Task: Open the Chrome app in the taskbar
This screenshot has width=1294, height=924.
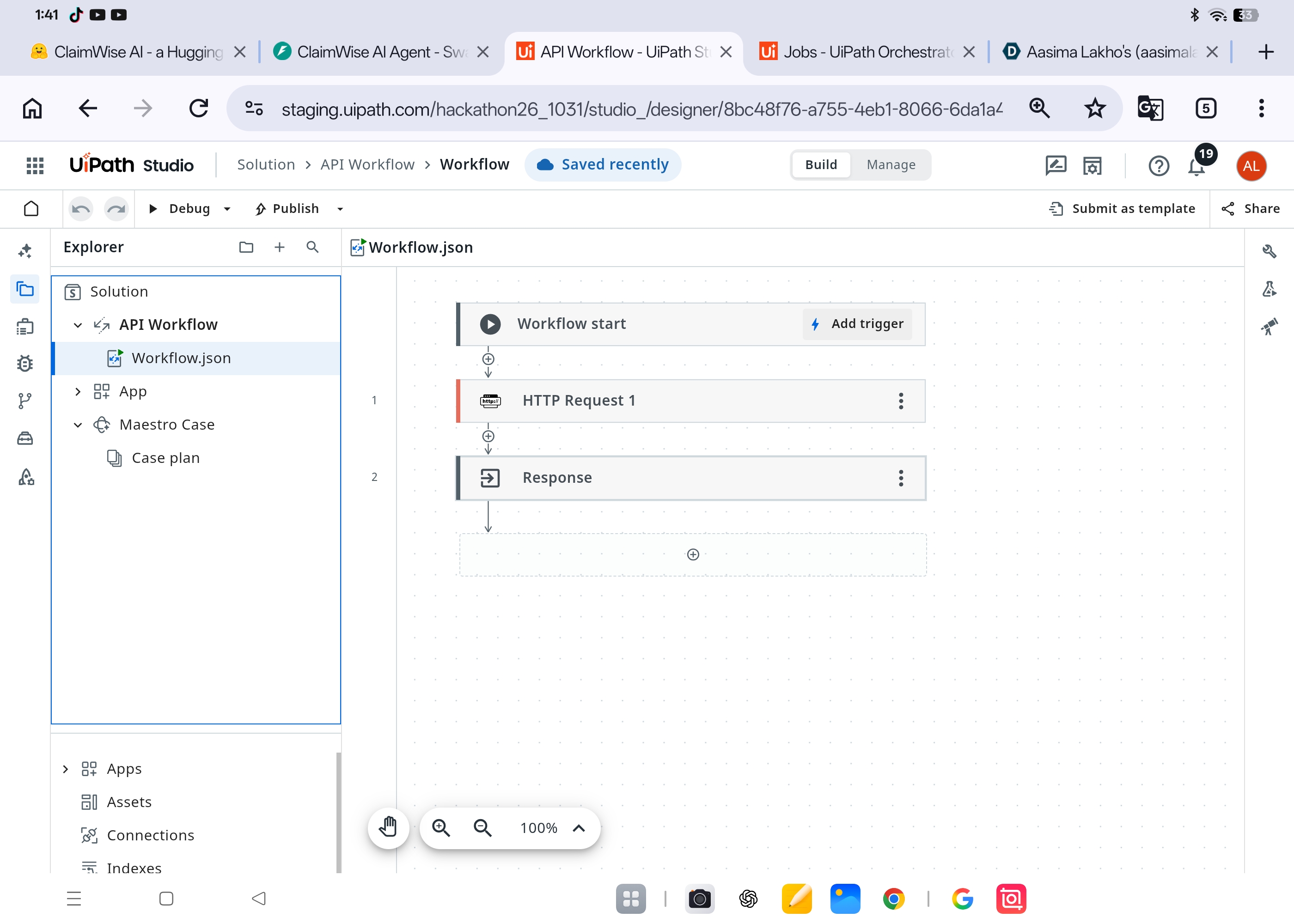Action: [x=893, y=899]
